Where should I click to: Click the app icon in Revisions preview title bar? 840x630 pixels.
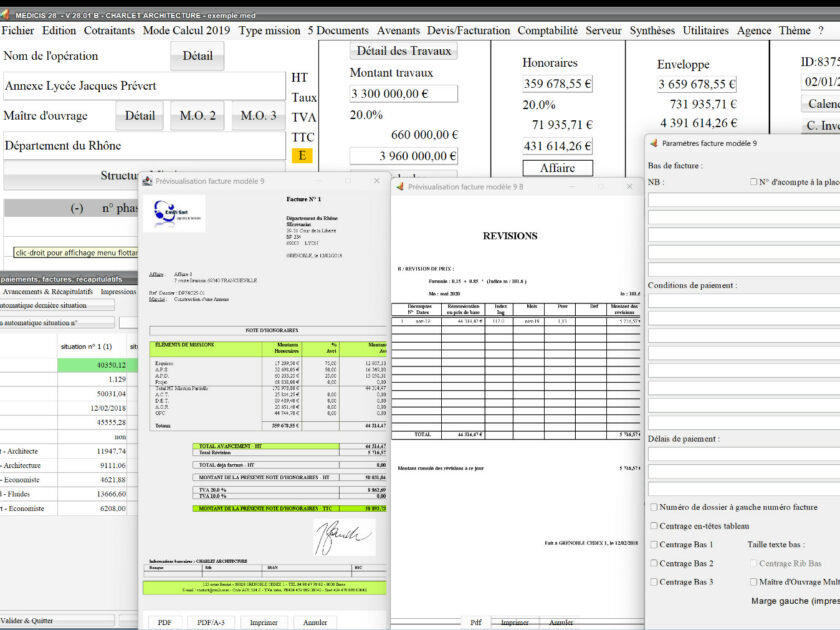click(400, 186)
